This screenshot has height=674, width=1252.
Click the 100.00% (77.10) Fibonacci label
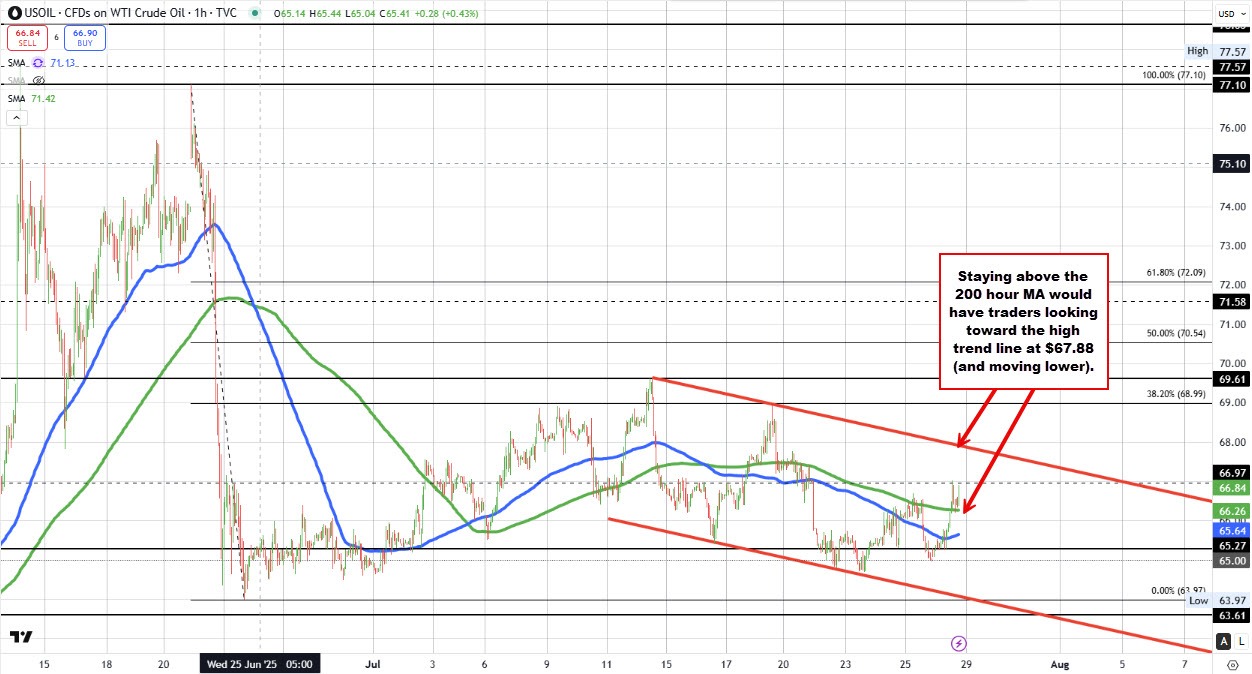(1174, 75)
